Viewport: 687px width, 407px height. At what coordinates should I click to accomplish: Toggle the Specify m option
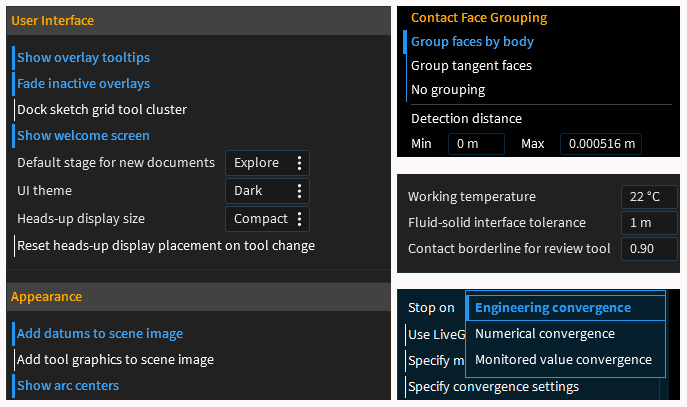click(x=436, y=361)
